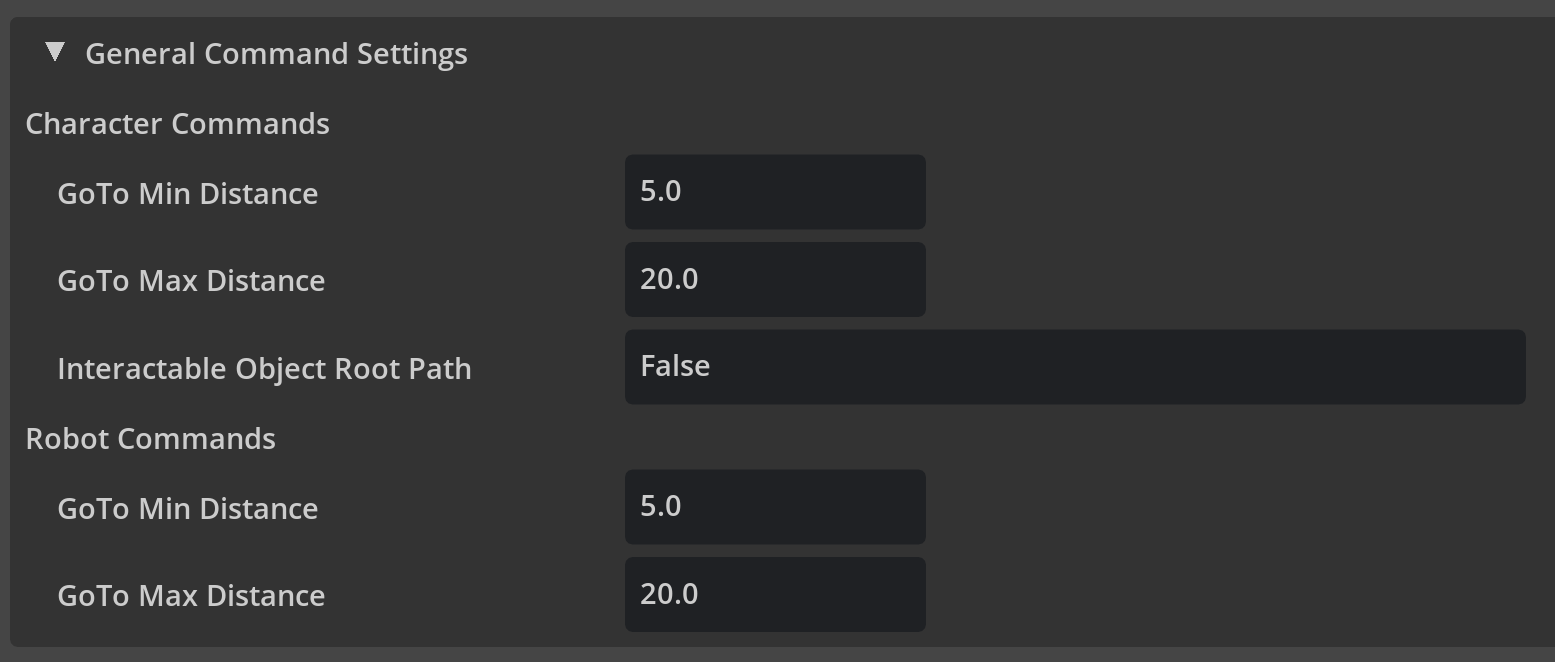The height and width of the screenshot is (662, 1555).
Task: Click Robot GoTo Min Distance label text
Action: (188, 508)
